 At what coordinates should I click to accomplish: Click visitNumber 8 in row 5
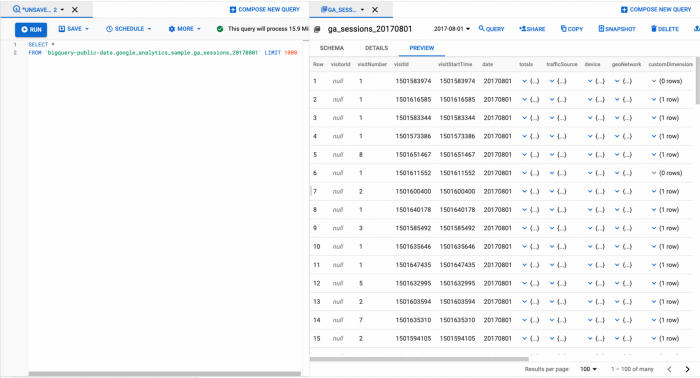tap(361, 155)
